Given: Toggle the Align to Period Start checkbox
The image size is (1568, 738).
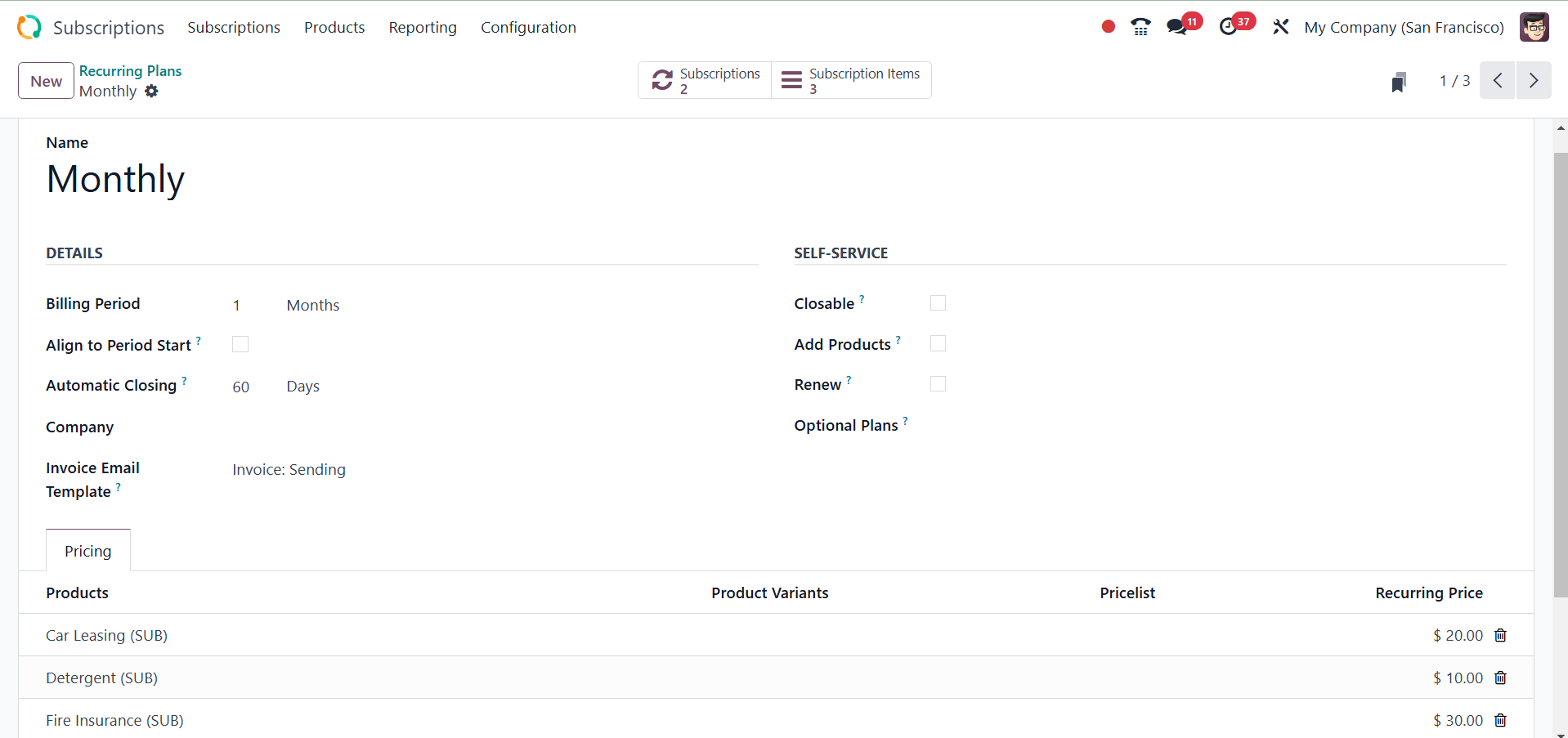Looking at the screenshot, I should tap(240, 344).
